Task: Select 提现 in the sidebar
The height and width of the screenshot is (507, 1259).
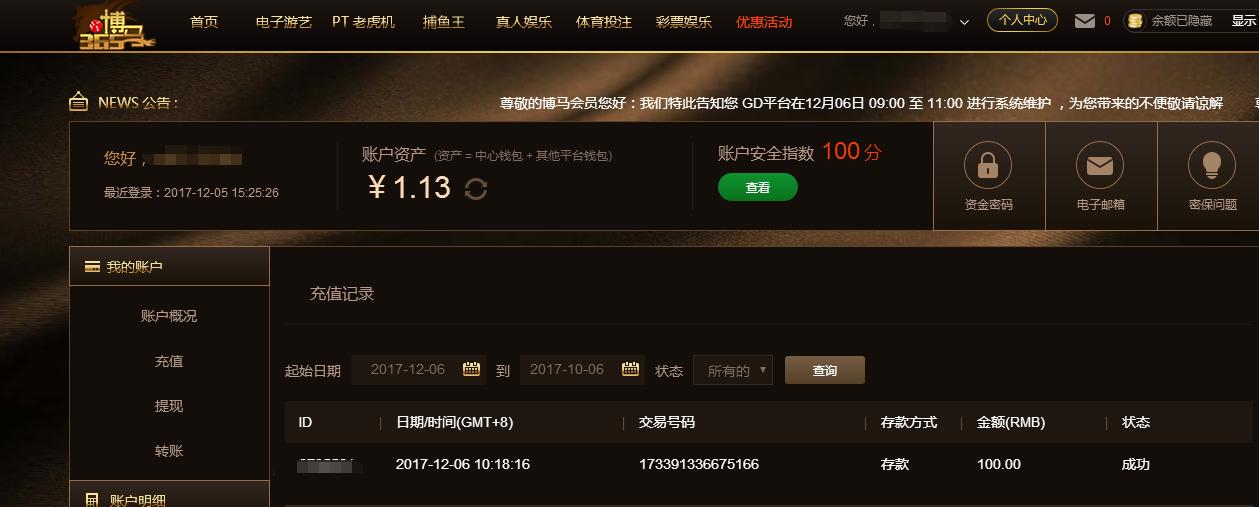Action: pyautogui.click(x=169, y=406)
